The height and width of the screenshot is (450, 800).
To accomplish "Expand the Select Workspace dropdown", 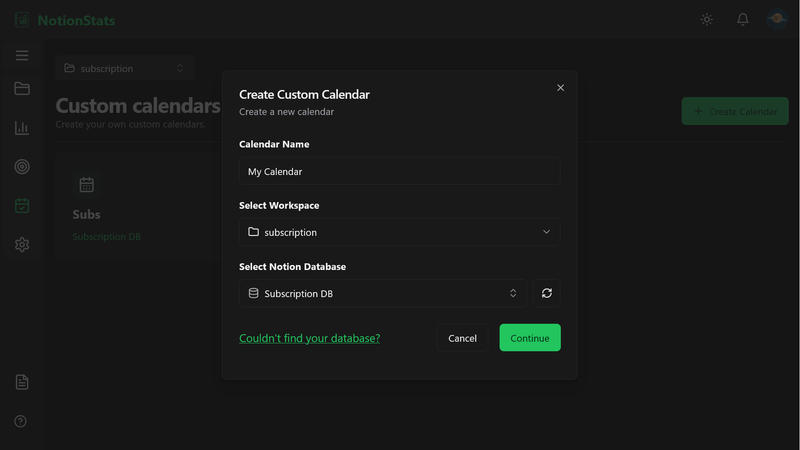I will click(x=399, y=232).
